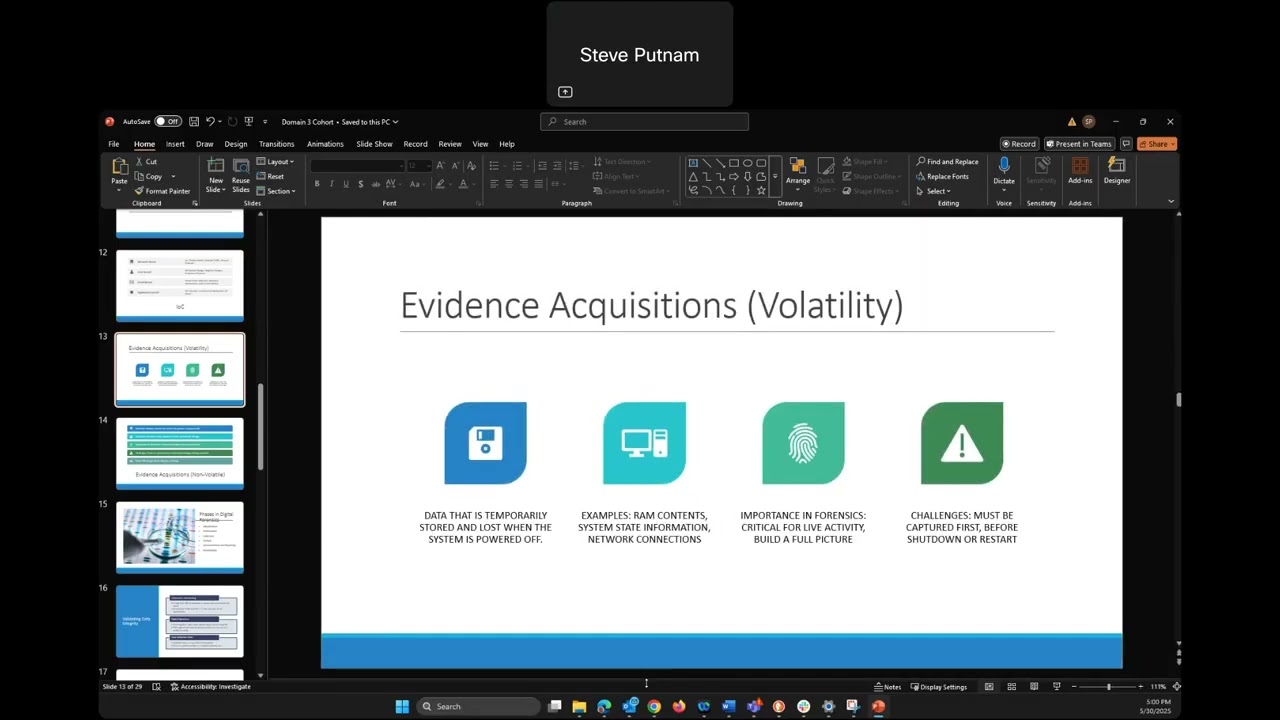This screenshot has height=720, width=1280.
Task: Expand the Section dropdown
Action: 276,191
